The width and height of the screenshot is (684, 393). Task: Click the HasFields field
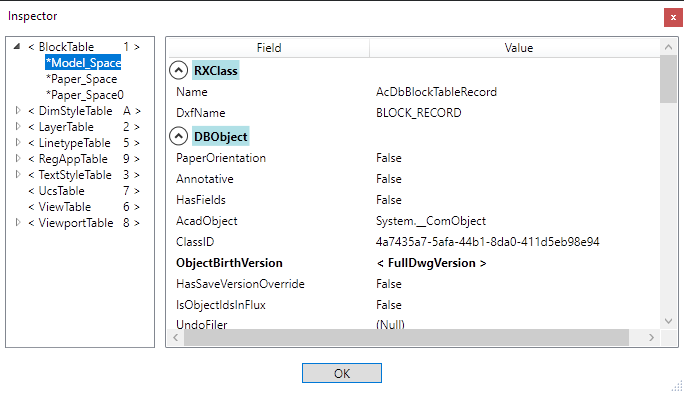201,200
